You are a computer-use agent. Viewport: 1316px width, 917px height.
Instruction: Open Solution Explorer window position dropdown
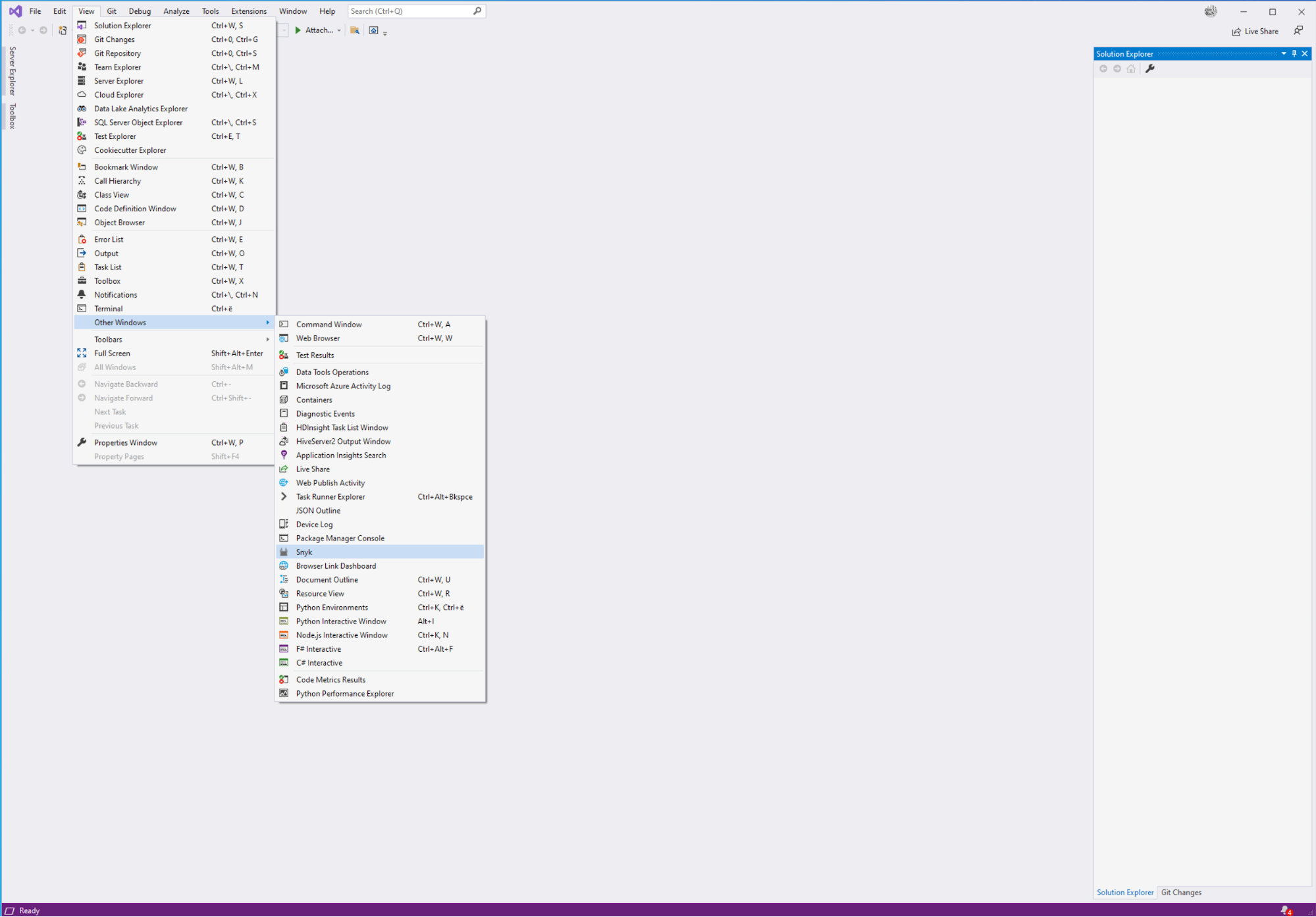pos(1284,53)
